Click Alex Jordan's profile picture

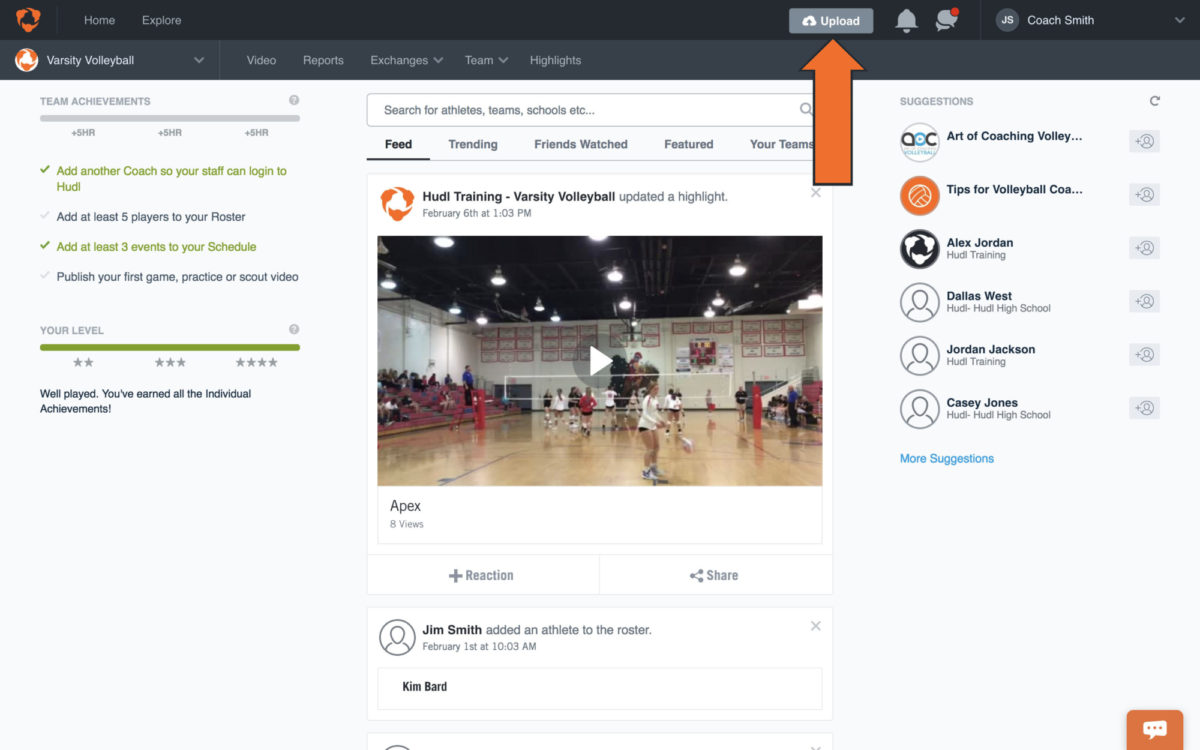pyautogui.click(x=920, y=249)
